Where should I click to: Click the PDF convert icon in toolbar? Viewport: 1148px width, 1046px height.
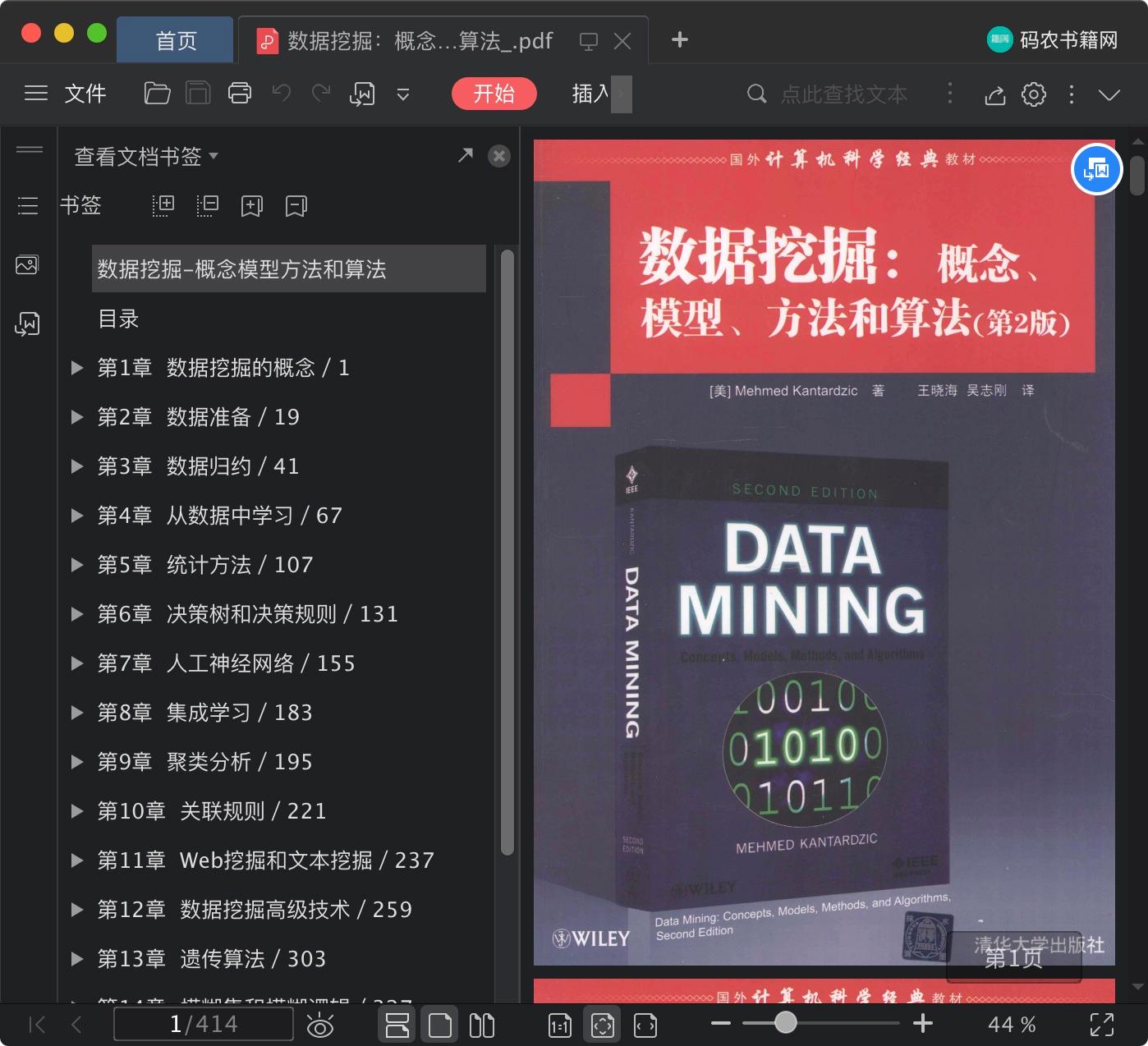pos(362,94)
